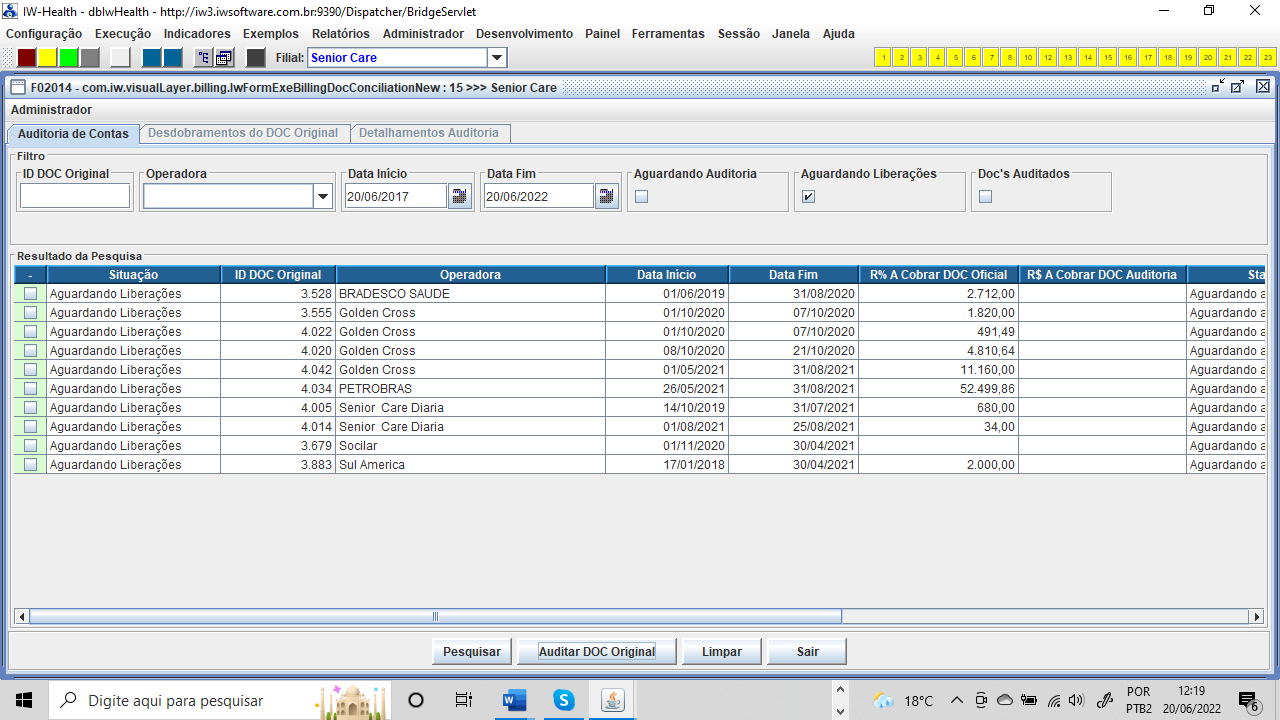Click the volume icon in the system tray
This screenshot has width=1280, height=720.
tap(1076, 700)
